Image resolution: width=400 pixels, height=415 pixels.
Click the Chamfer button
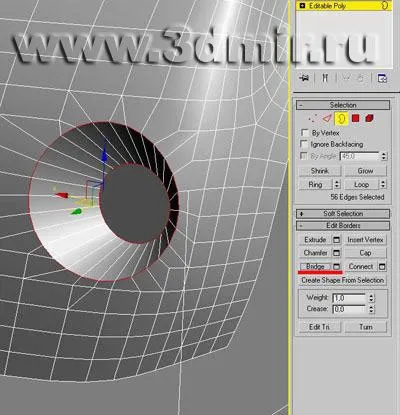click(x=315, y=253)
